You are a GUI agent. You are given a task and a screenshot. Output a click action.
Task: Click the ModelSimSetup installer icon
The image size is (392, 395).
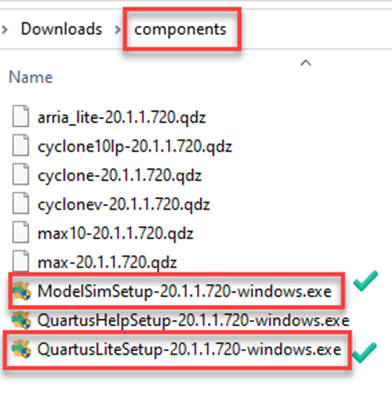click(x=21, y=291)
